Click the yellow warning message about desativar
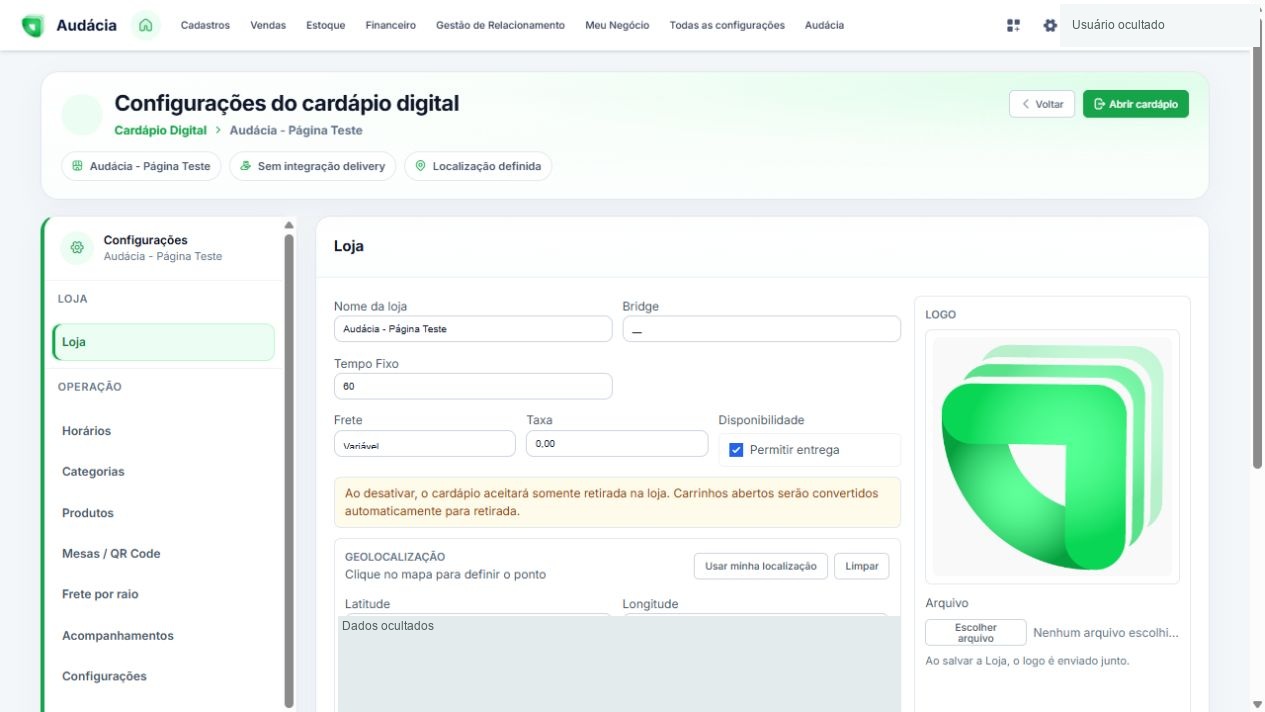The height and width of the screenshot is (712, 1265). 617,502
